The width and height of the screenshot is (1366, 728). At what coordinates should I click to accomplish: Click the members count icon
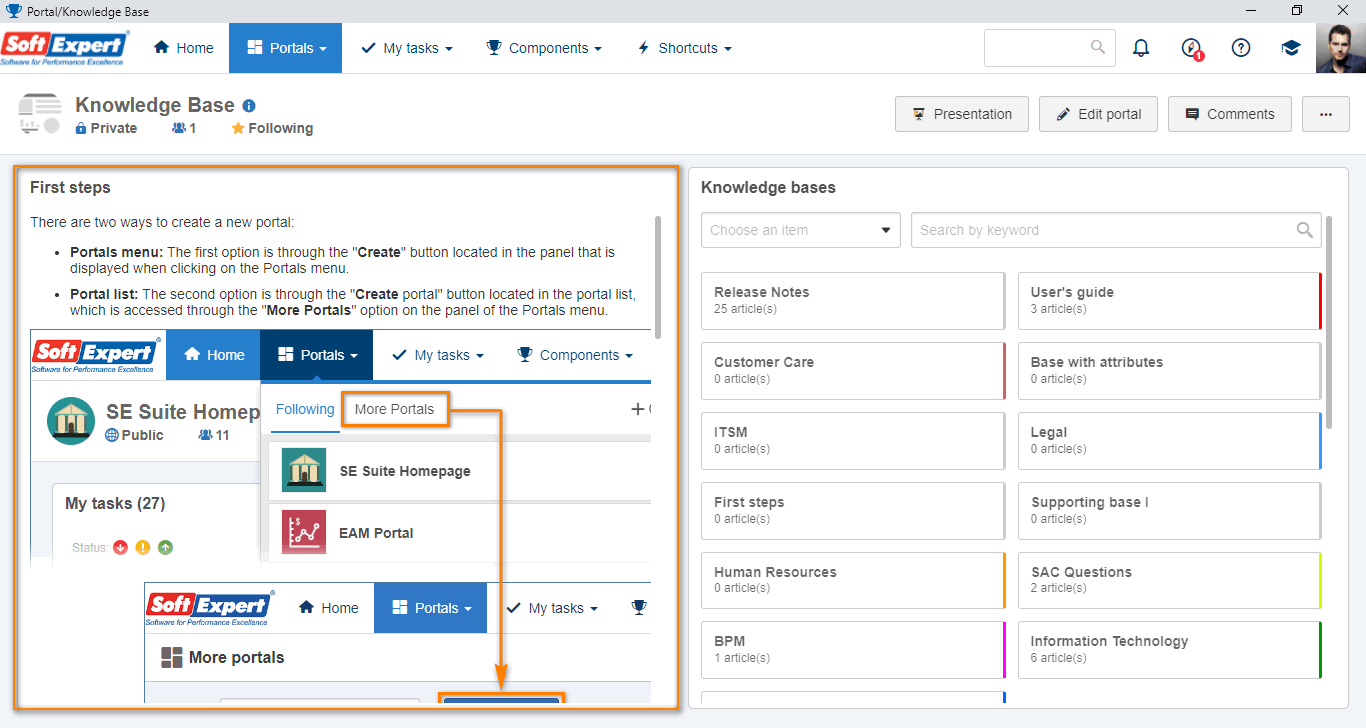click(x=179, y=128)
